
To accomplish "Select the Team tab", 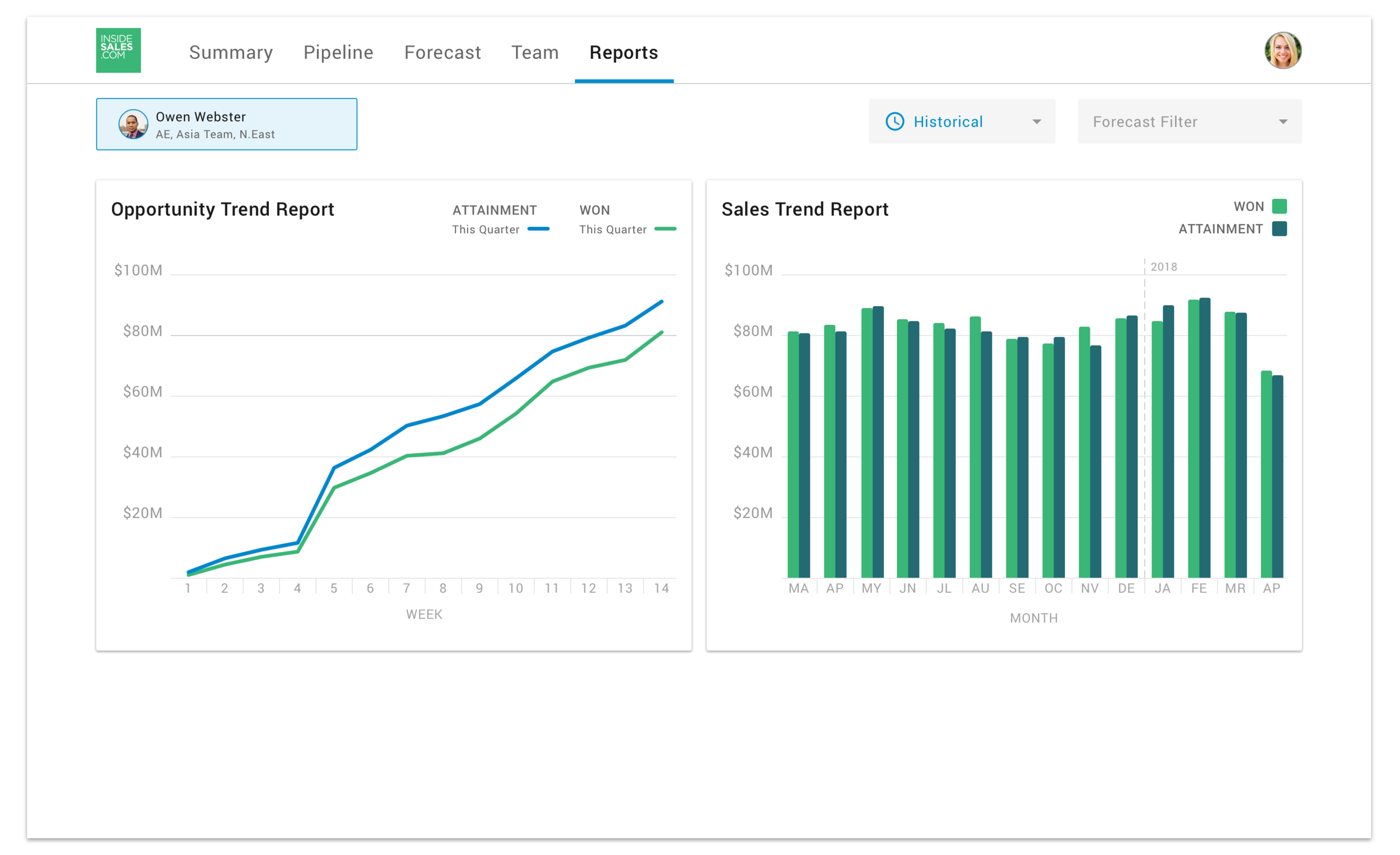I will 535,52.
